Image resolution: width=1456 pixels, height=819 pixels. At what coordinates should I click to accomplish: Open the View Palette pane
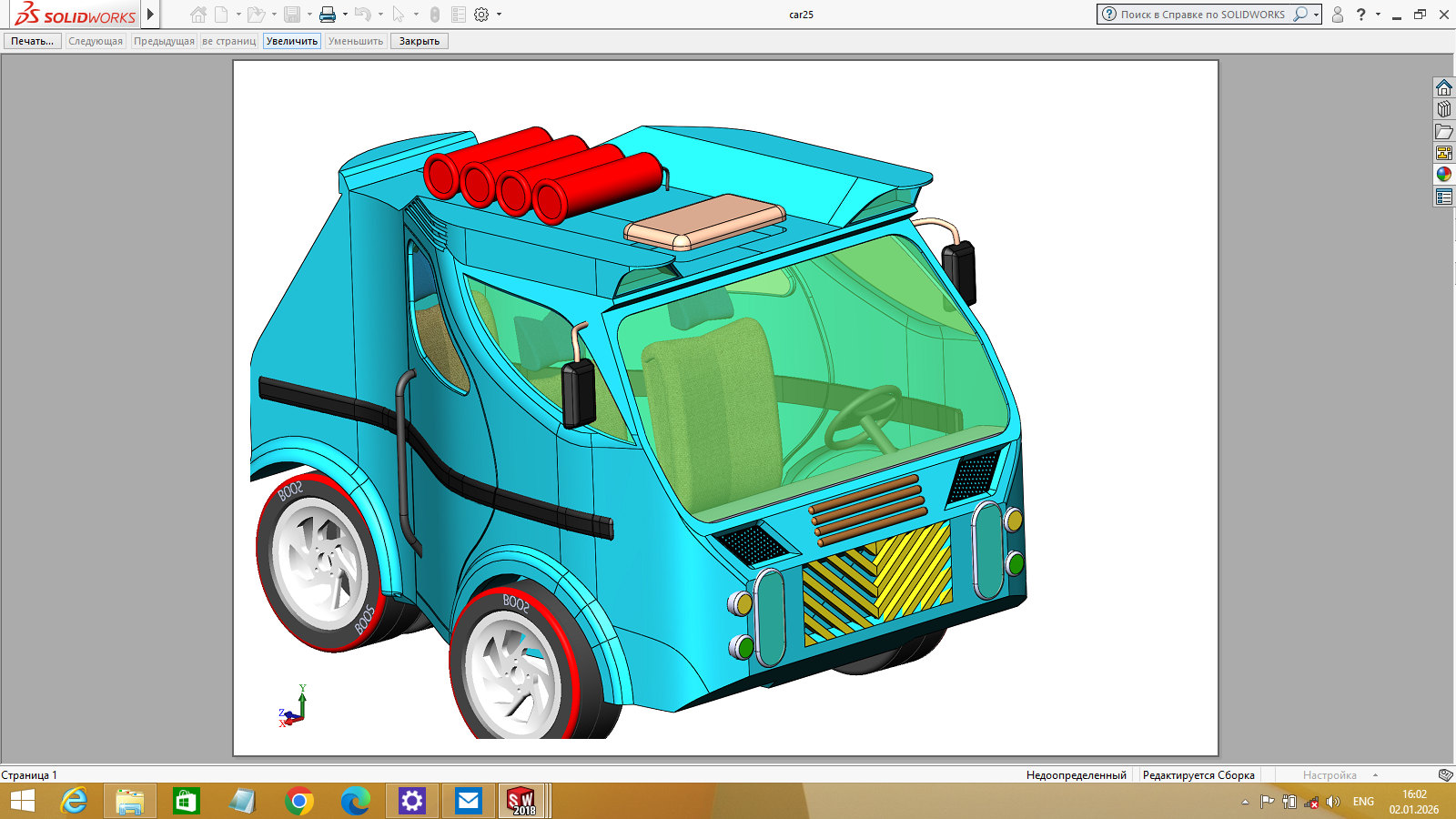tap(1444, 153)
